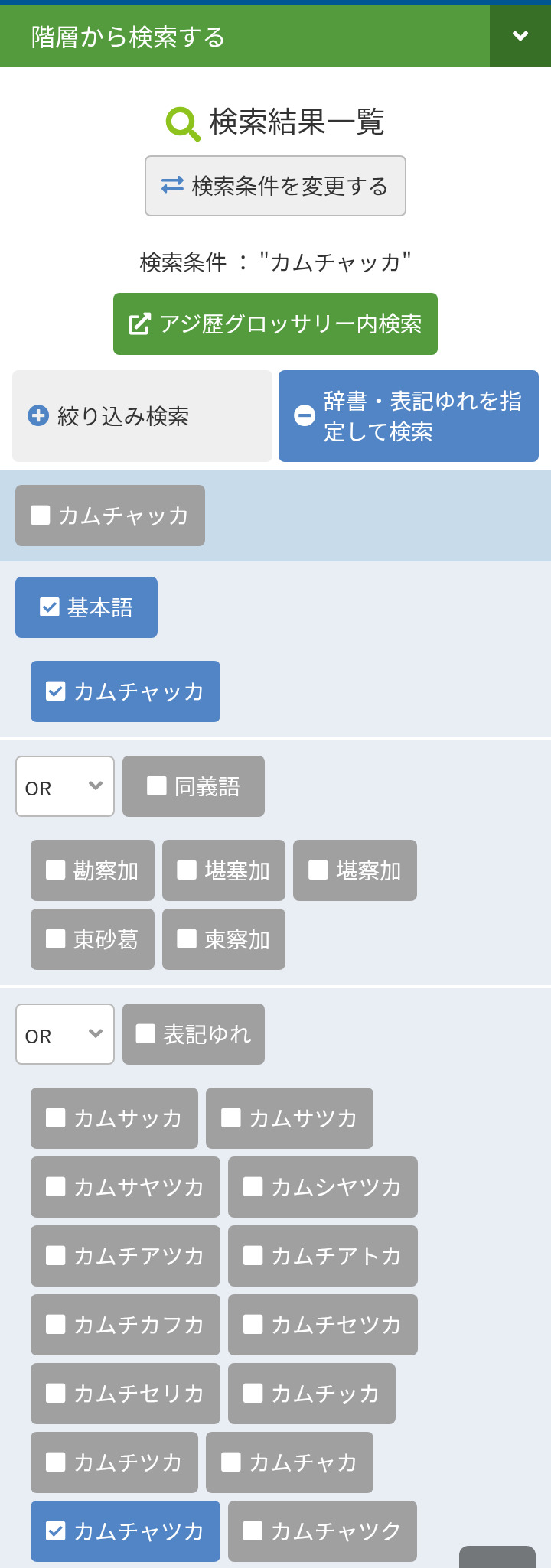Click the external link icon for glossary search
The height and width of the screenshot is (1568, 551).
pyautogui.click(x=139, y=324)
